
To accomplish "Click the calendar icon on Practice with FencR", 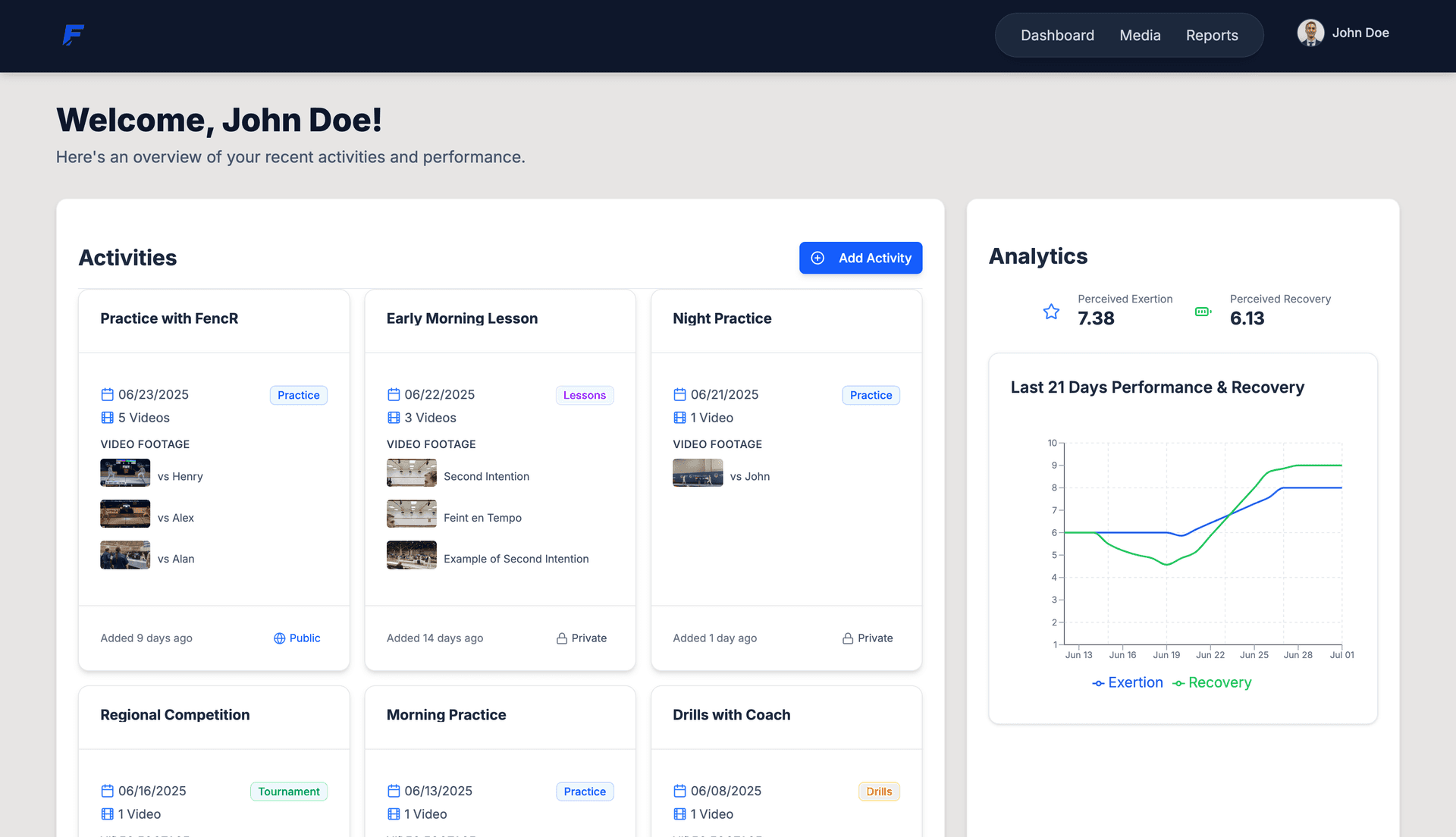I will click(106, 394).
